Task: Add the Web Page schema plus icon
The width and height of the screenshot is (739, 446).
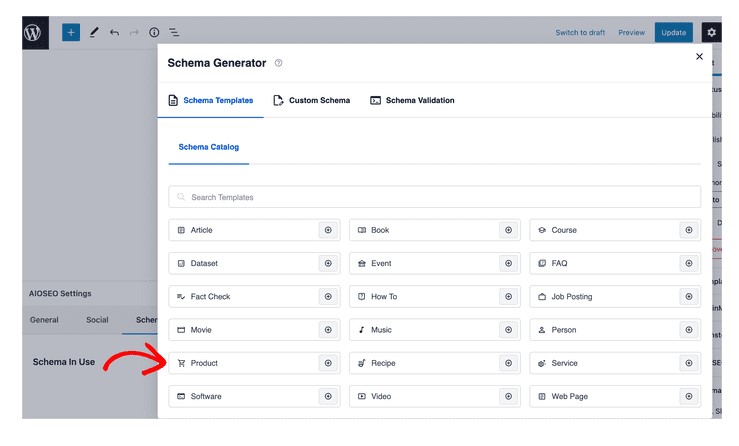Action: point(689,396)
